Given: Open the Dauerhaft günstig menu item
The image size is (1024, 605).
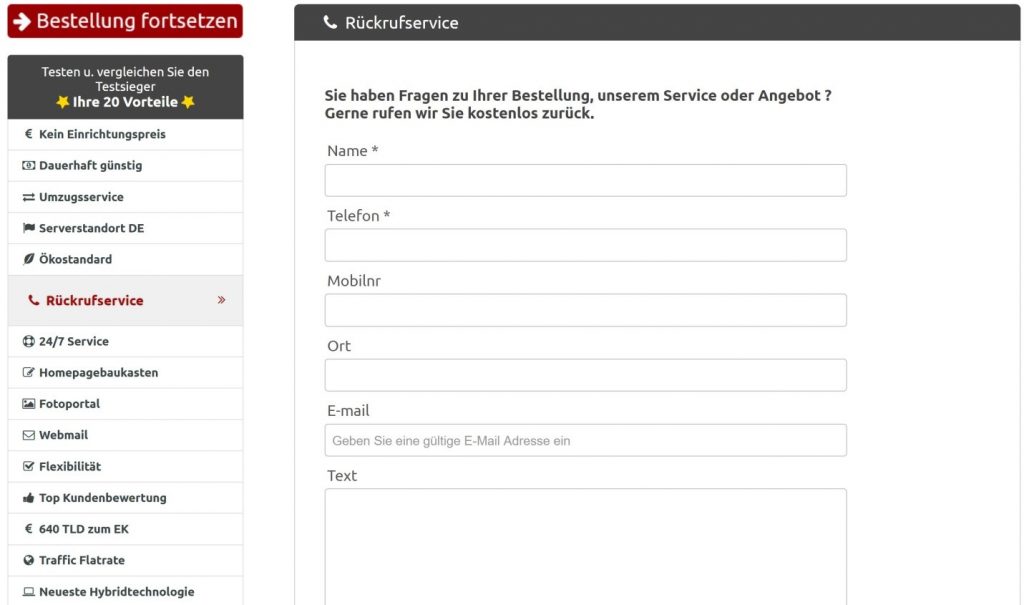Looking at the screenshot, I should (125, 165).
